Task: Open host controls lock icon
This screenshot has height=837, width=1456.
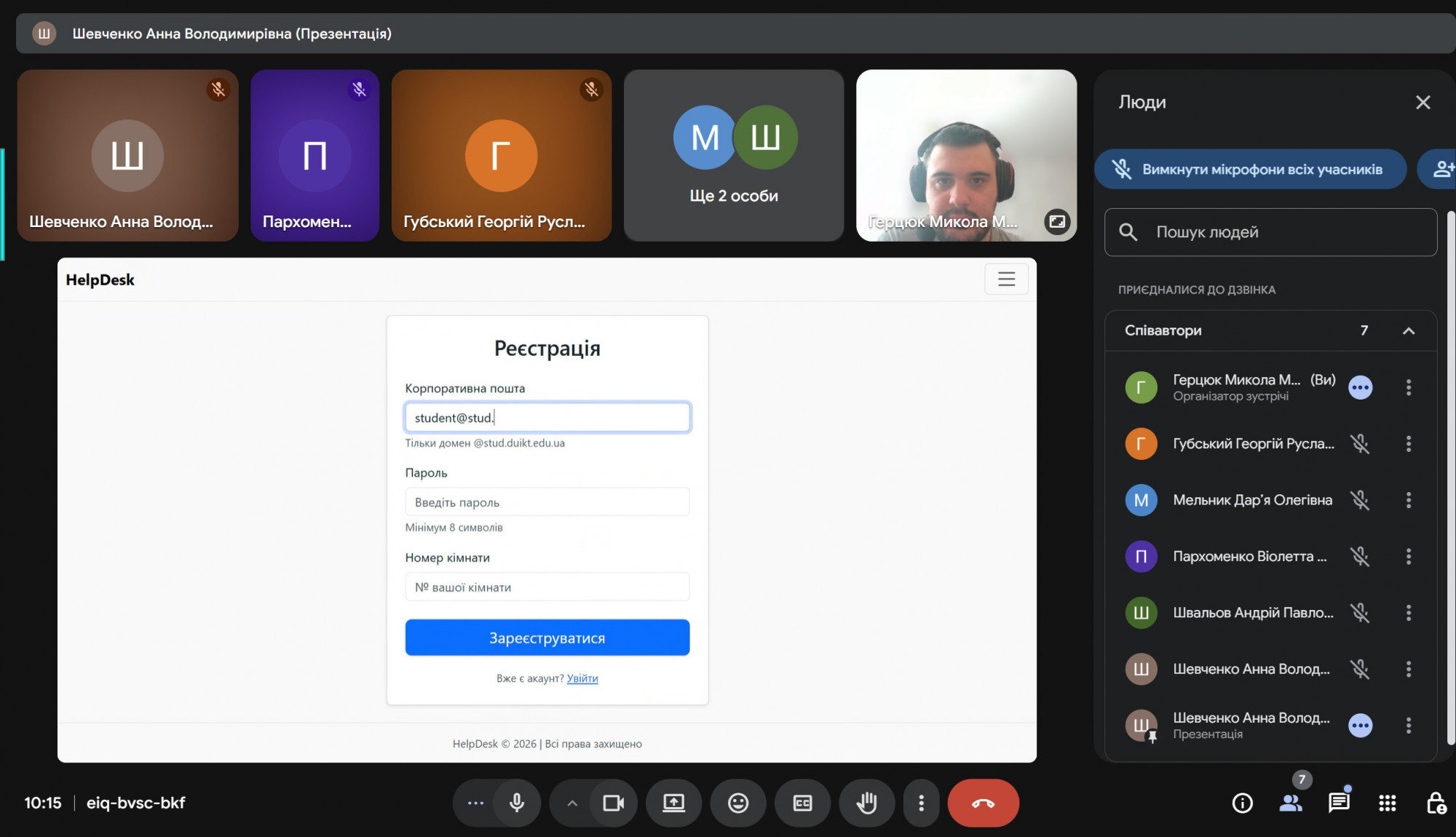Action: (1436, 803)
